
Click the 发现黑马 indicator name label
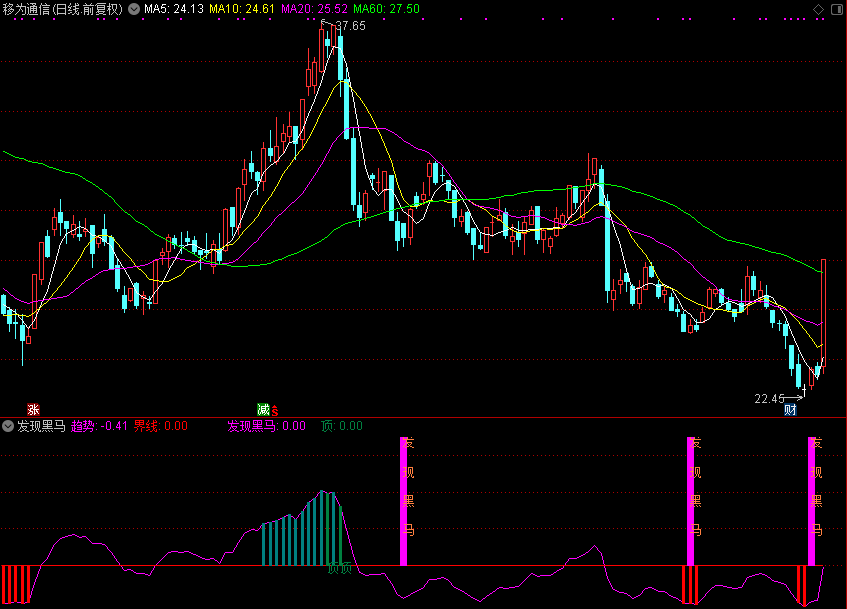pyautogui.click(x=41, y=426)
